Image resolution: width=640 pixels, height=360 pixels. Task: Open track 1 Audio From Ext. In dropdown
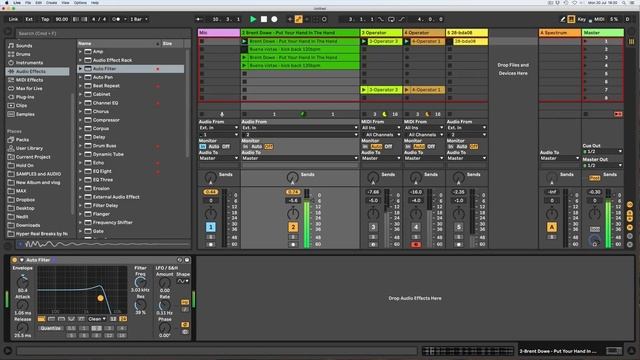click(219, 128)
